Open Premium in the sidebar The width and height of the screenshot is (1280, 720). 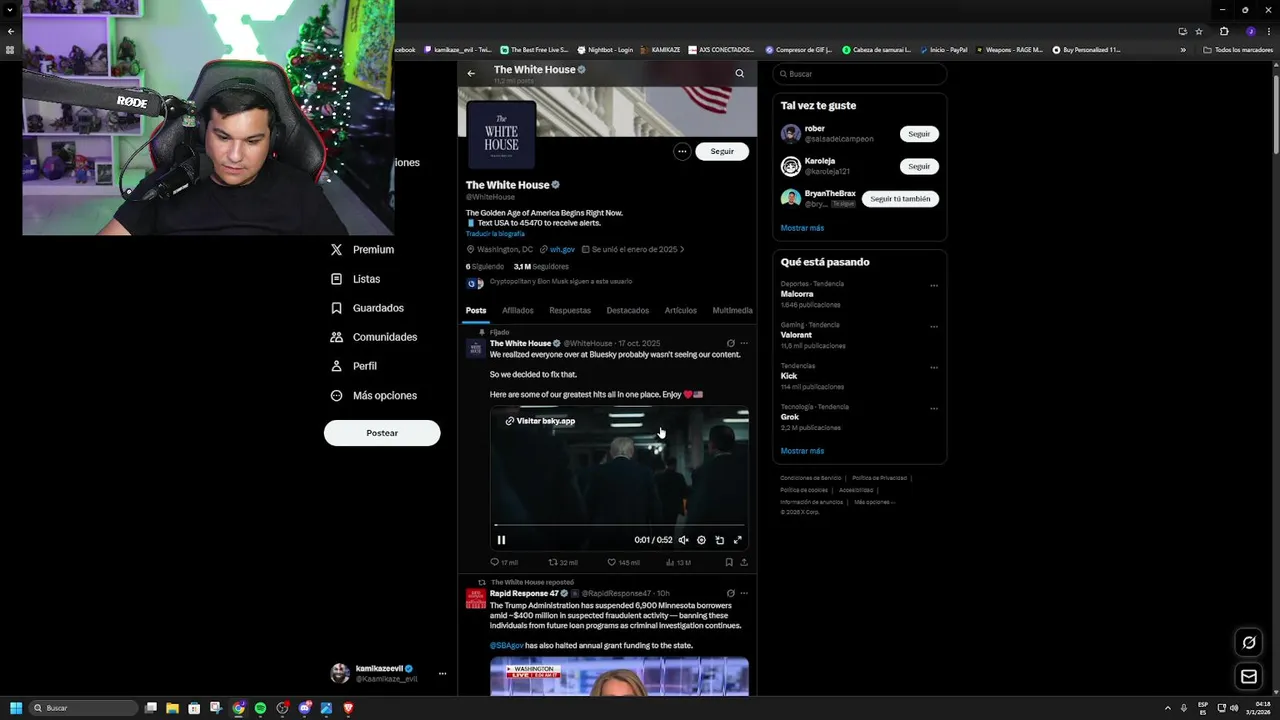363,250
